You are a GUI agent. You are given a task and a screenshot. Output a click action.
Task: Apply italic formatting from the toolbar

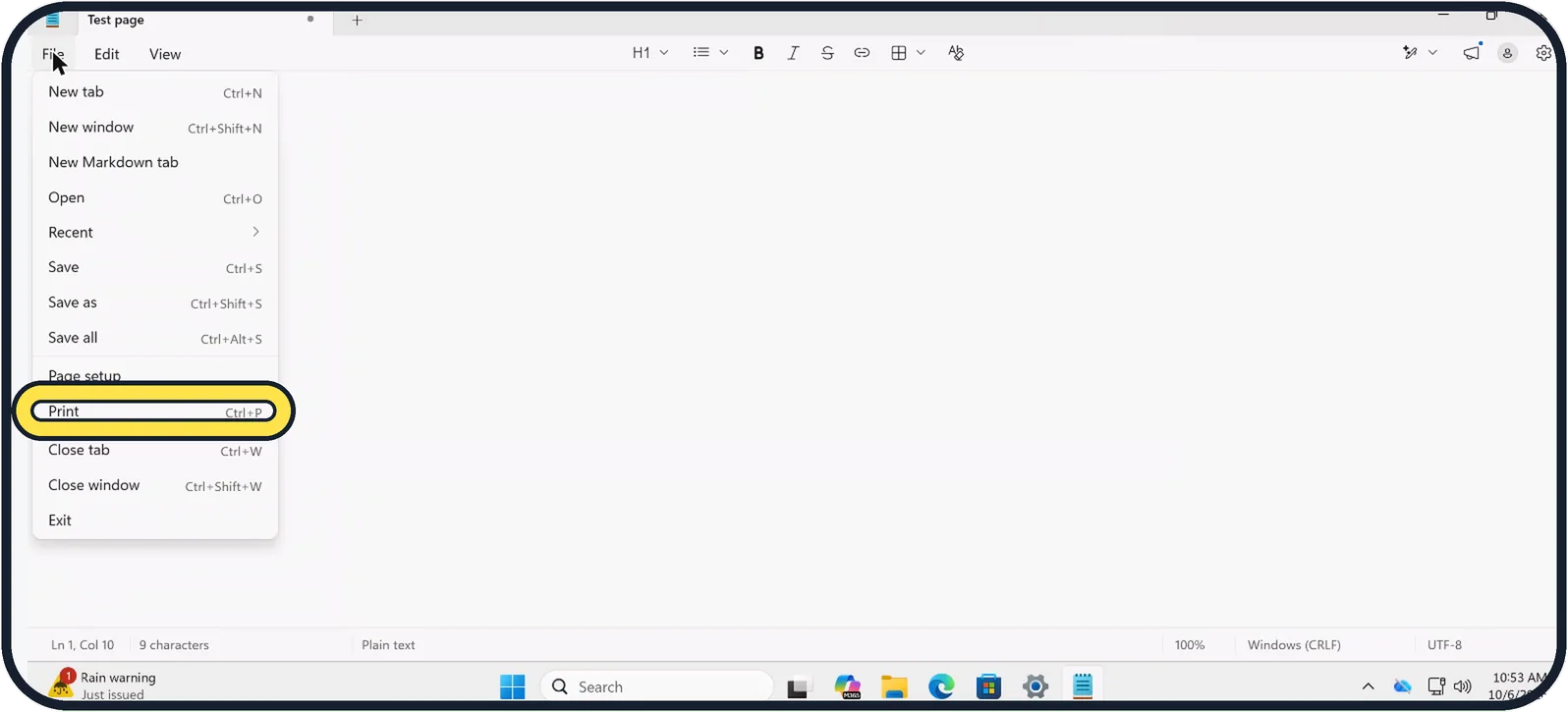793,53
